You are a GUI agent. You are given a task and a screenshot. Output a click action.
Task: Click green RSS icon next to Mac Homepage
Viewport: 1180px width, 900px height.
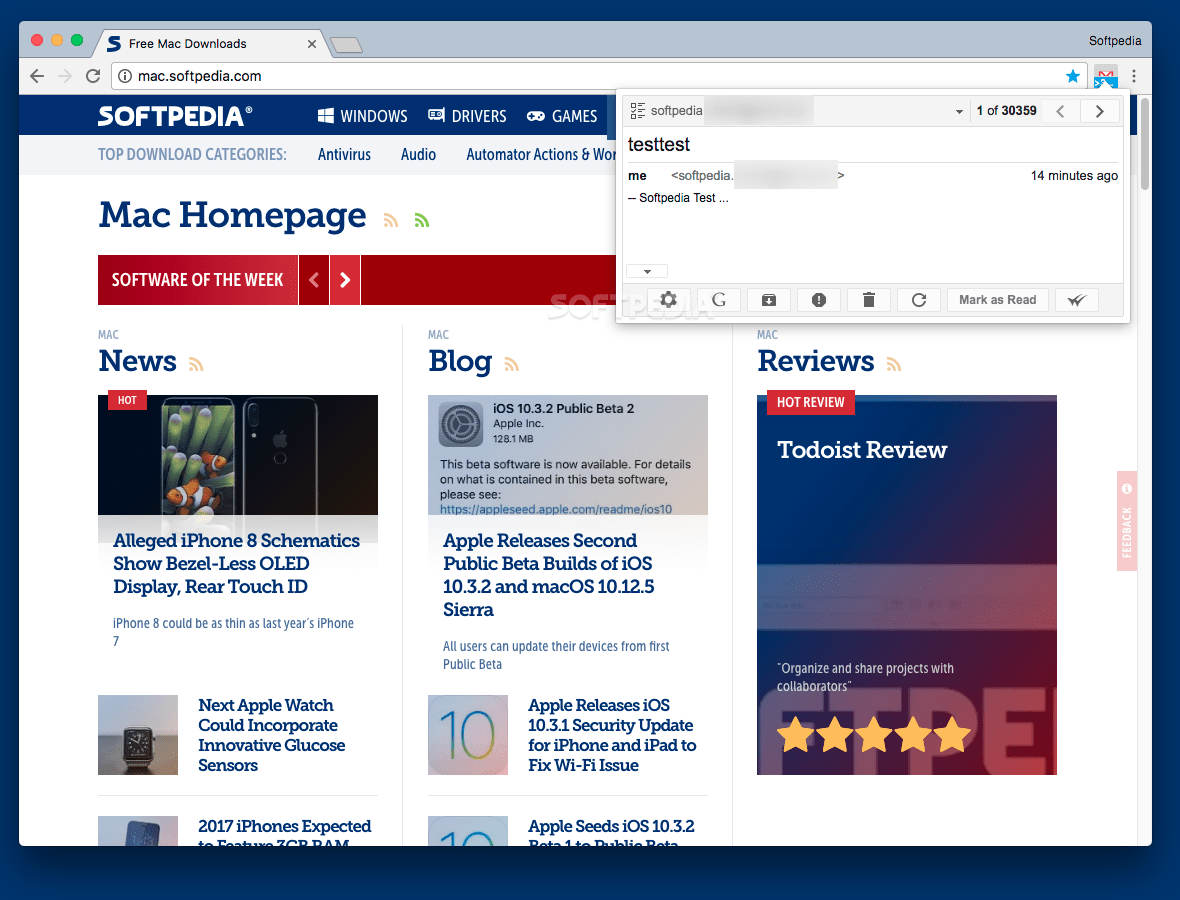tap(421, 220)
